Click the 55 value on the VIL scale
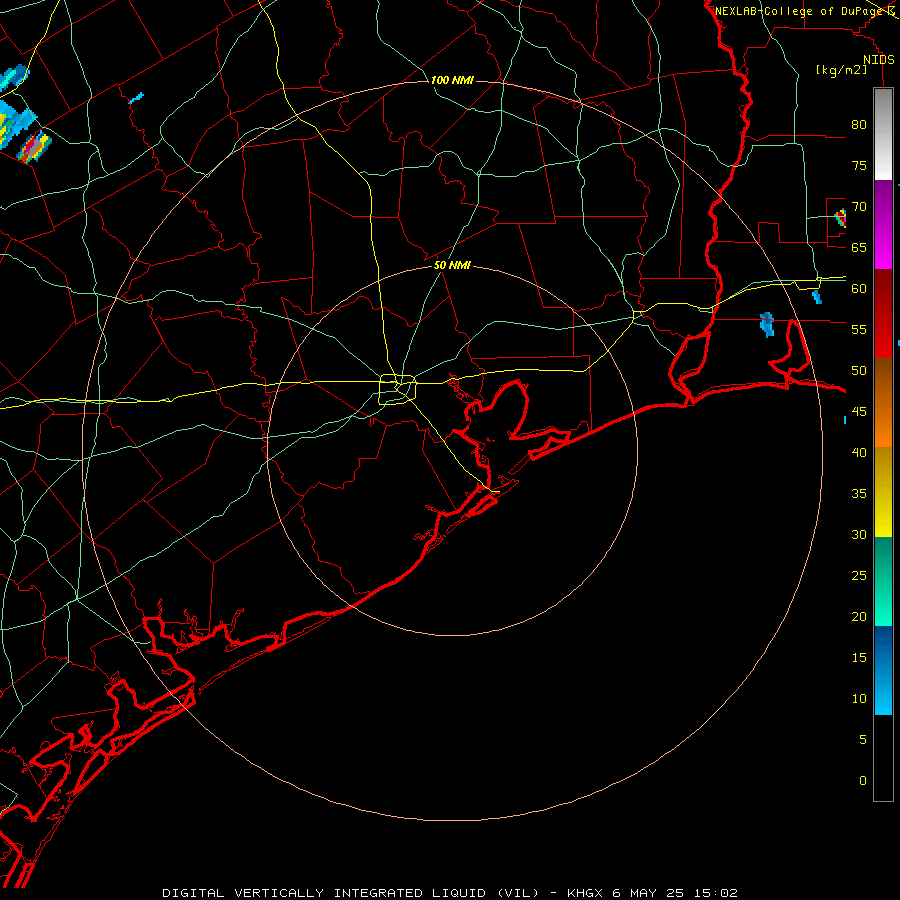 click(x=859, y=330)
